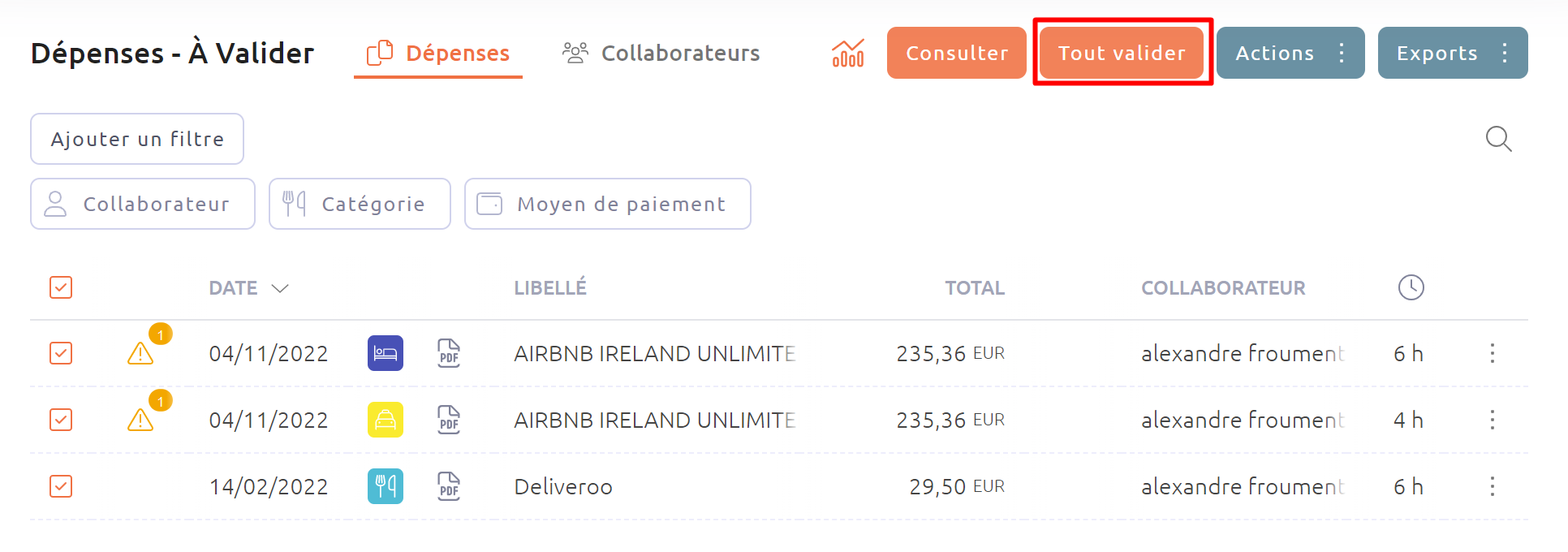1568x552 pixels.
Task: Click the warning triangle on first Airbnb row
Action: [140, 353]
